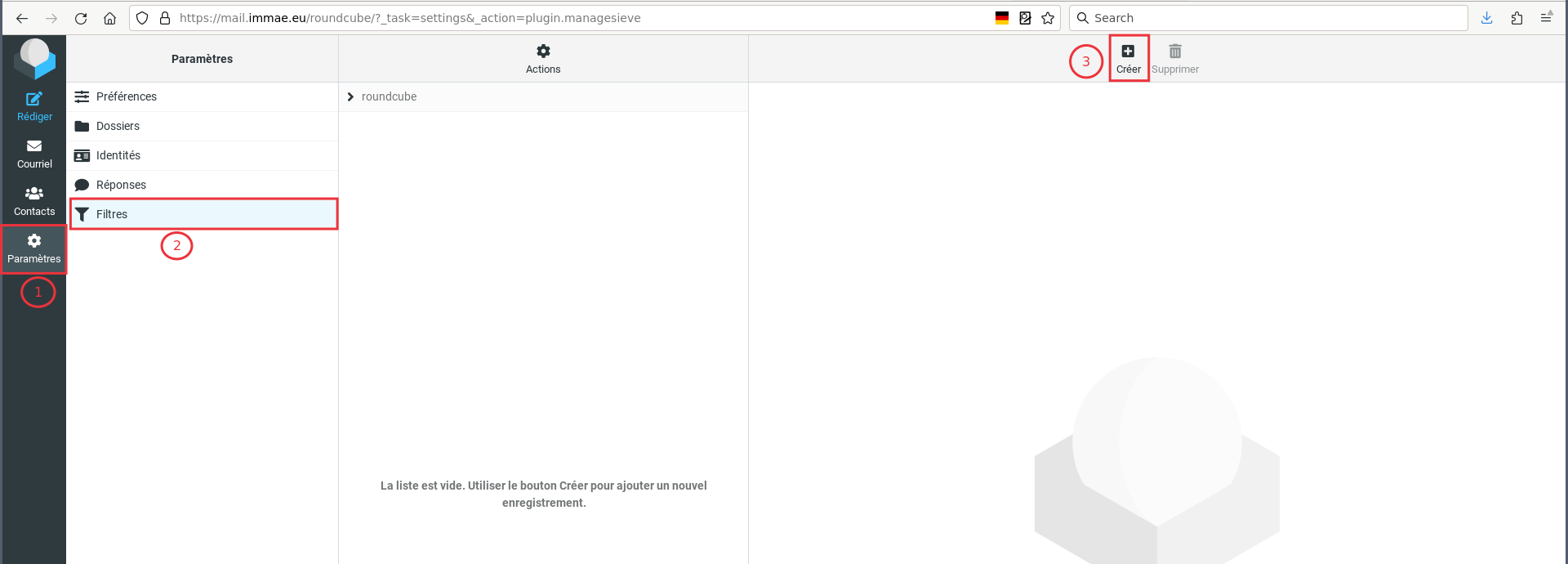Open the shield tracking protection icon

pyautogui.click(x=142, y=18)
